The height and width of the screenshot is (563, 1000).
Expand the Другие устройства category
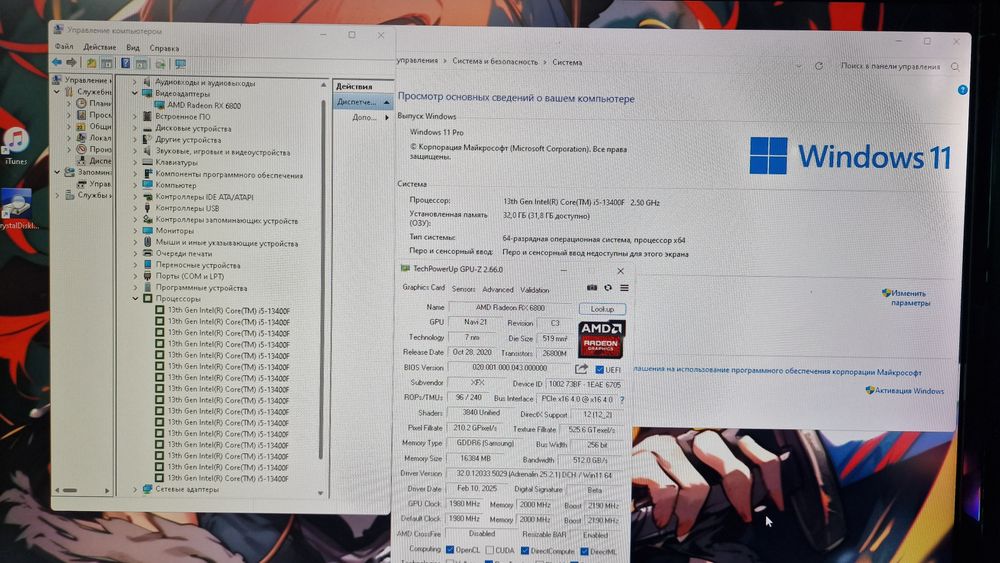135,140
